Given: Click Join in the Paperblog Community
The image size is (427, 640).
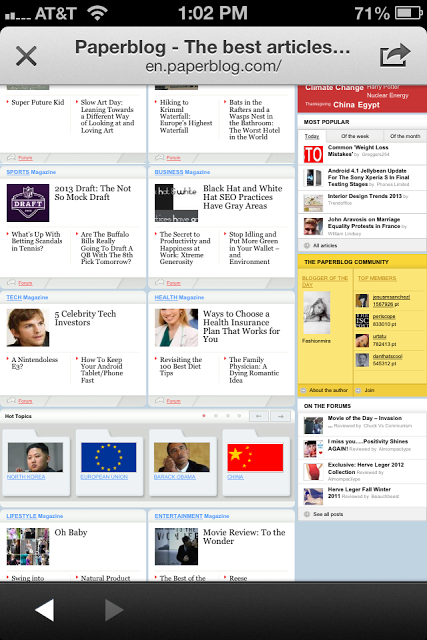Looking at the screenshot, I should pyautogui.click(x=369, y=391).
